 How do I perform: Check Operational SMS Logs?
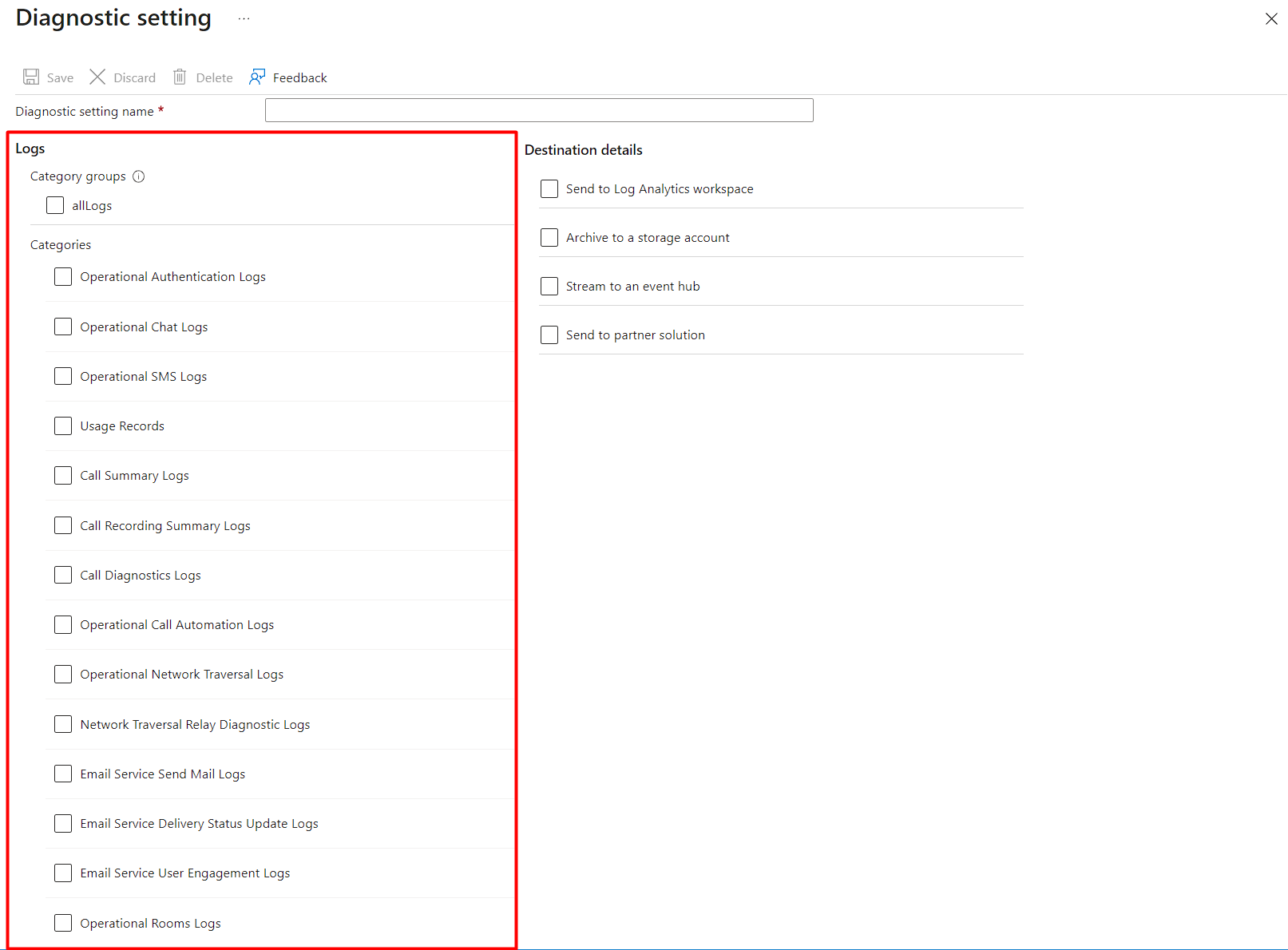(x=63, y=376)
